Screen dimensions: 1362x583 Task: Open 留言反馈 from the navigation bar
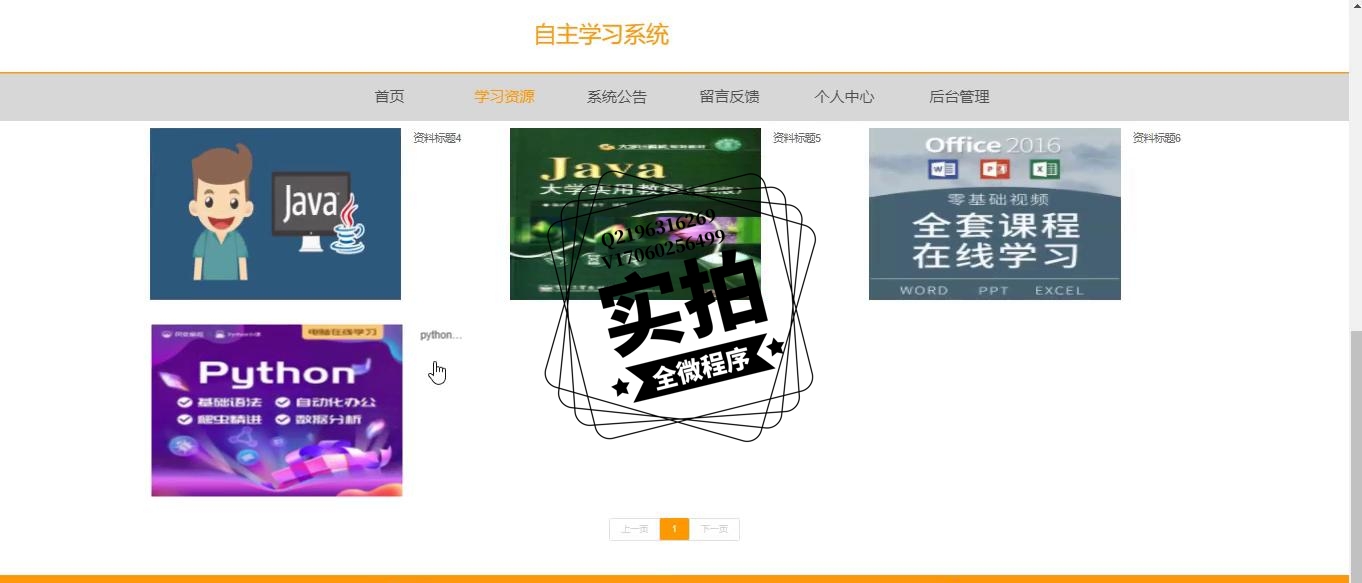coord(729,97)
